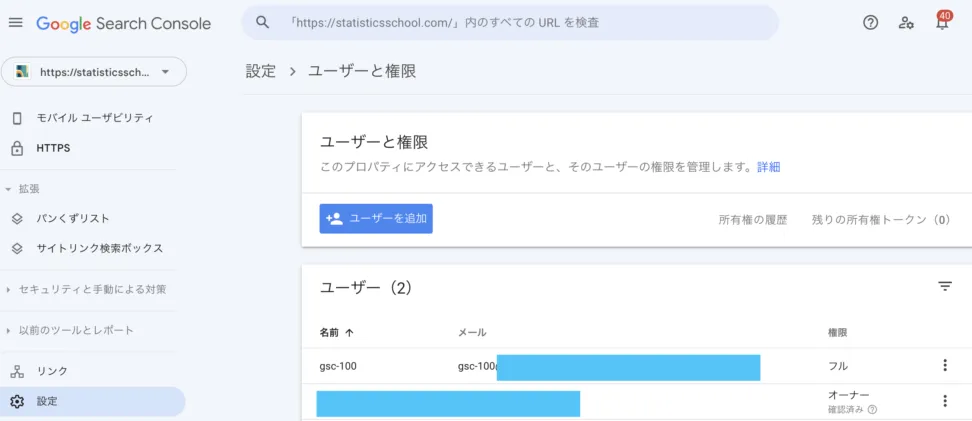Click the メール column header
Screen dimensions: 972x421
472,332
